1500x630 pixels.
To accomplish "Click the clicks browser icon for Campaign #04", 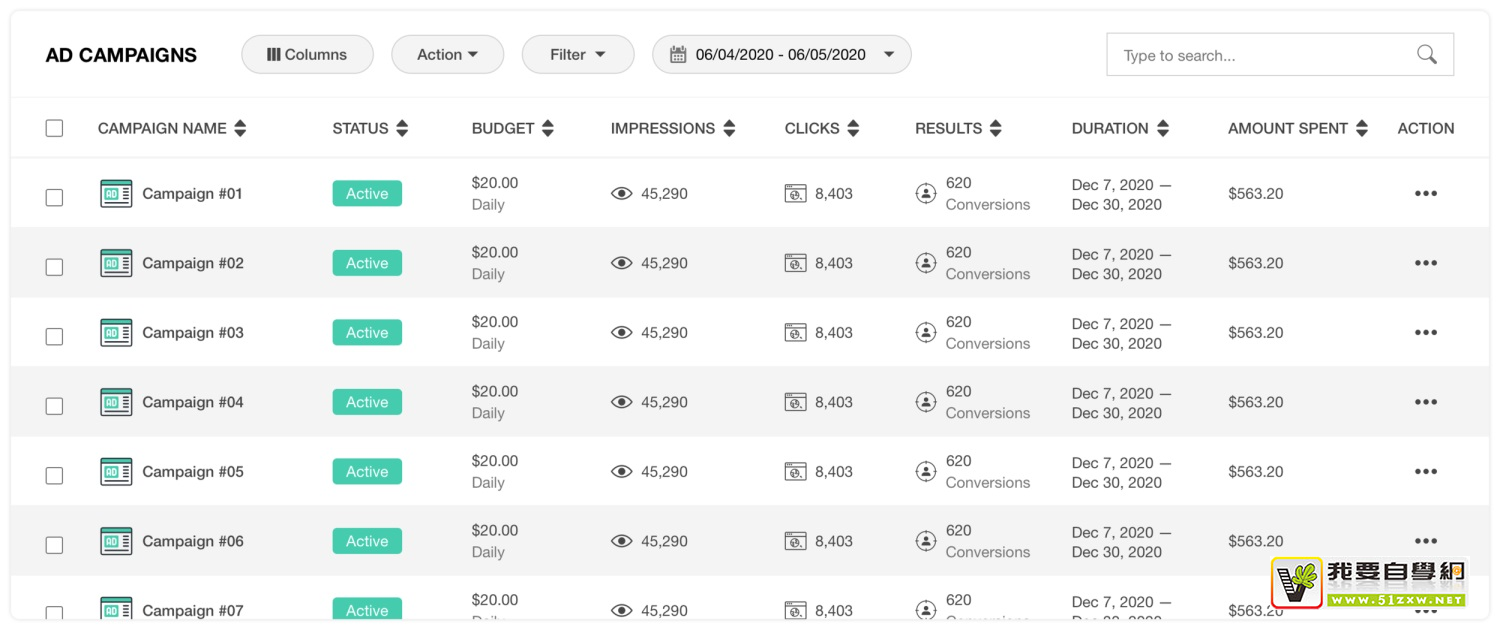I will 796,402.
